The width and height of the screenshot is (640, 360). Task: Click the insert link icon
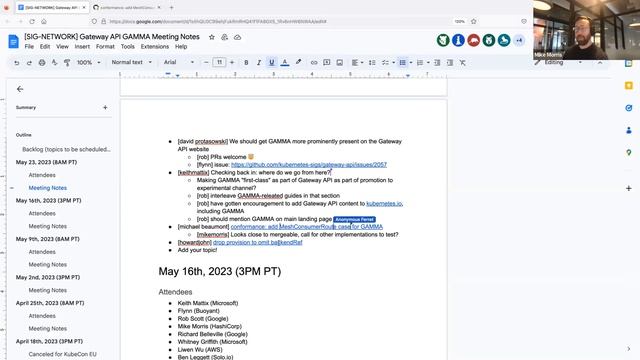pyautogui.click(x=314, y=63)
